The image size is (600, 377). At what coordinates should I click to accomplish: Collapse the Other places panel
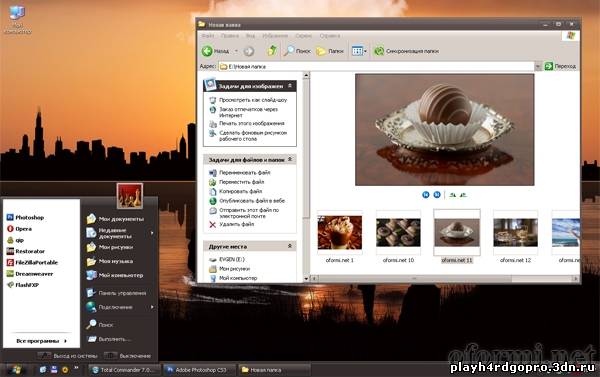click(x=290, y=246)
